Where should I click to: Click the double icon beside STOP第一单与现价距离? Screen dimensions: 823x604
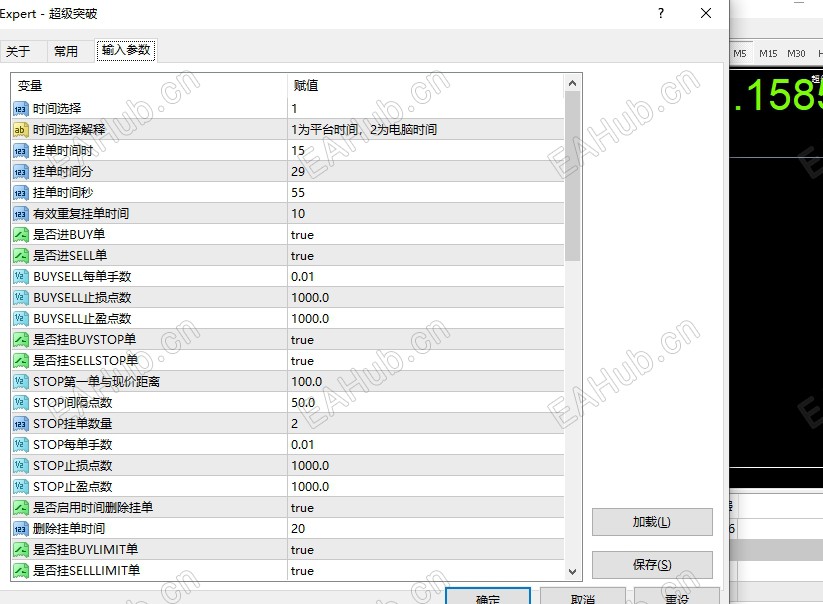pyautogui.click(x=20, y=382)
